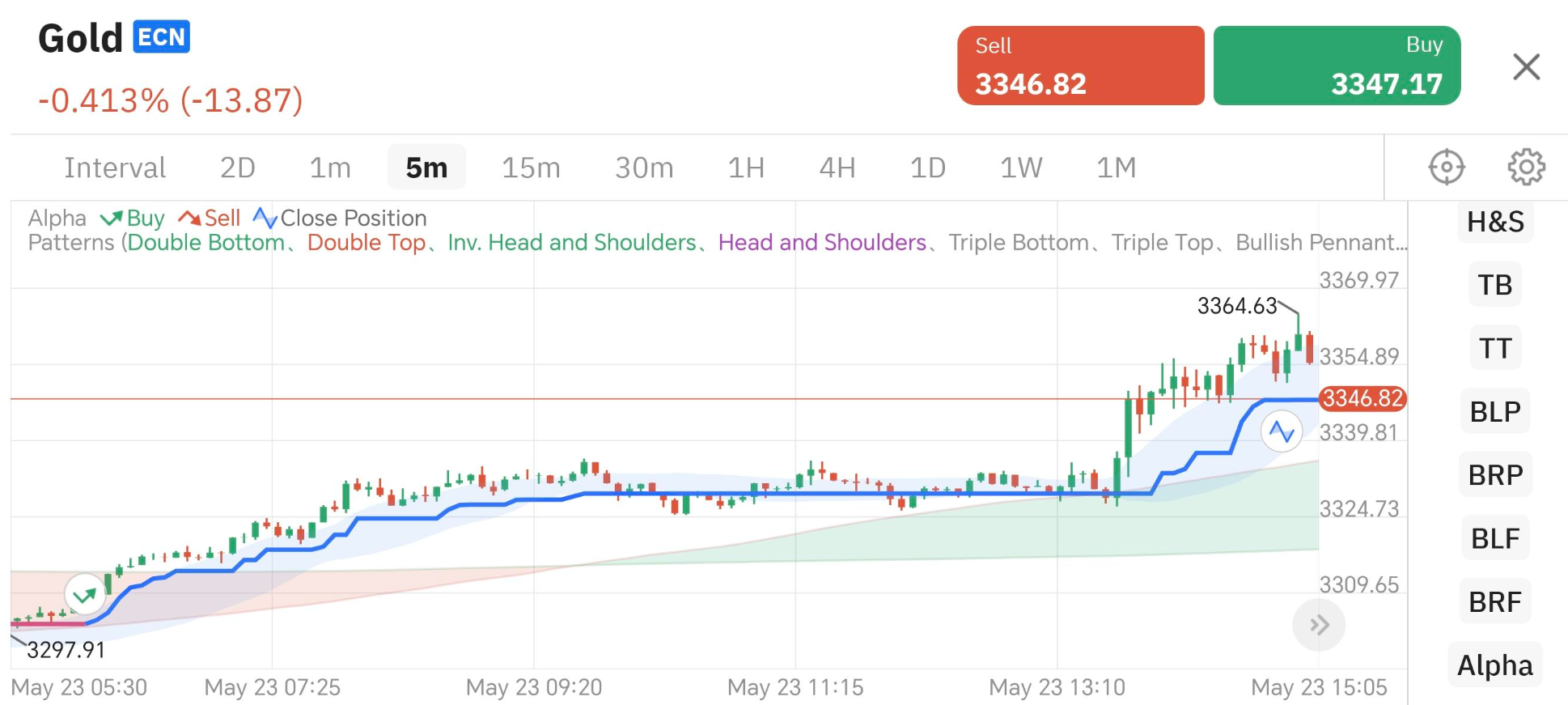This screenshot has height=705, width=1568.
Task: Click the blue close position marker
Action: pos(1281,431)
